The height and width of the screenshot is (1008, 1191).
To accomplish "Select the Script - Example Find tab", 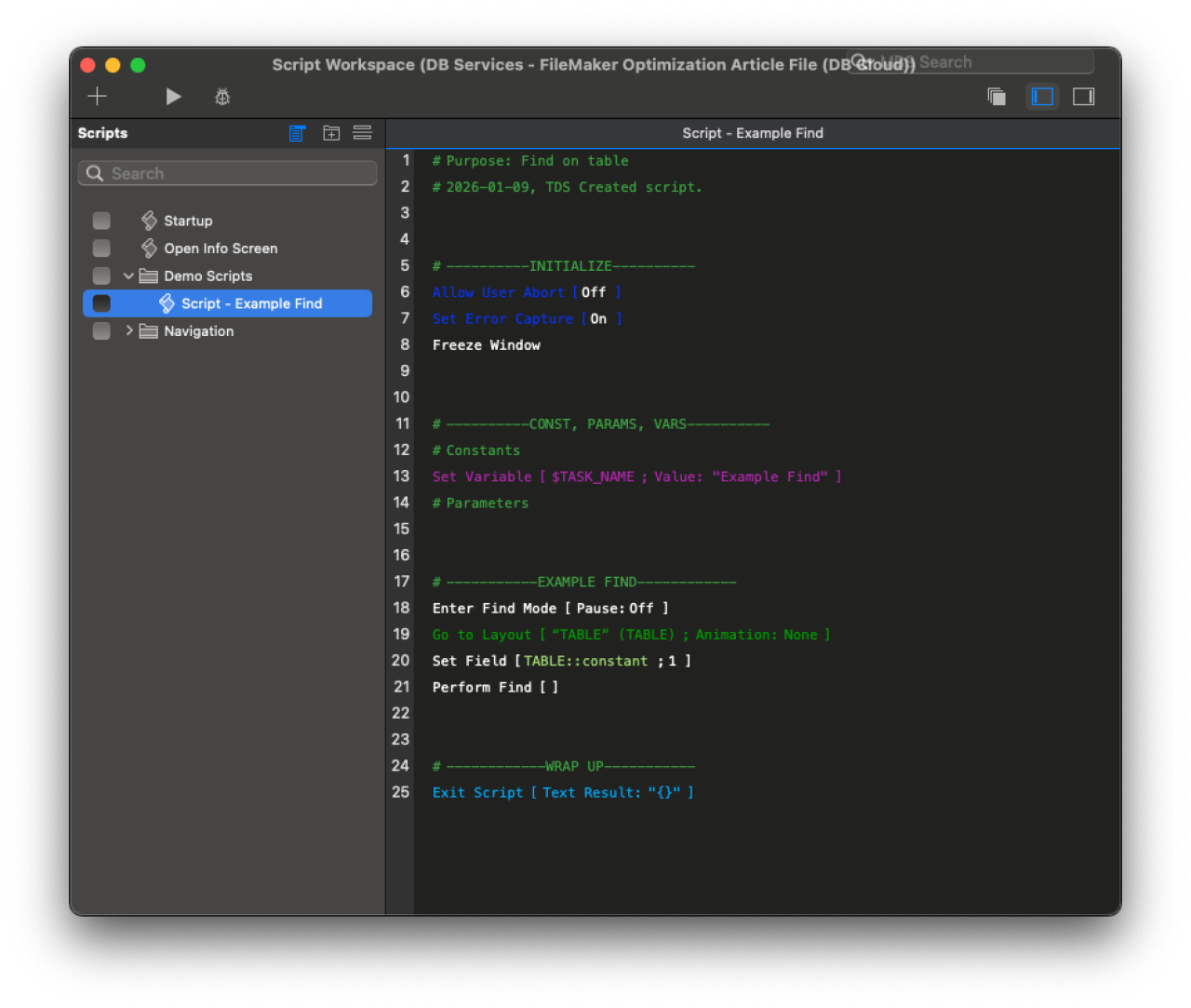I will (753, 133).
